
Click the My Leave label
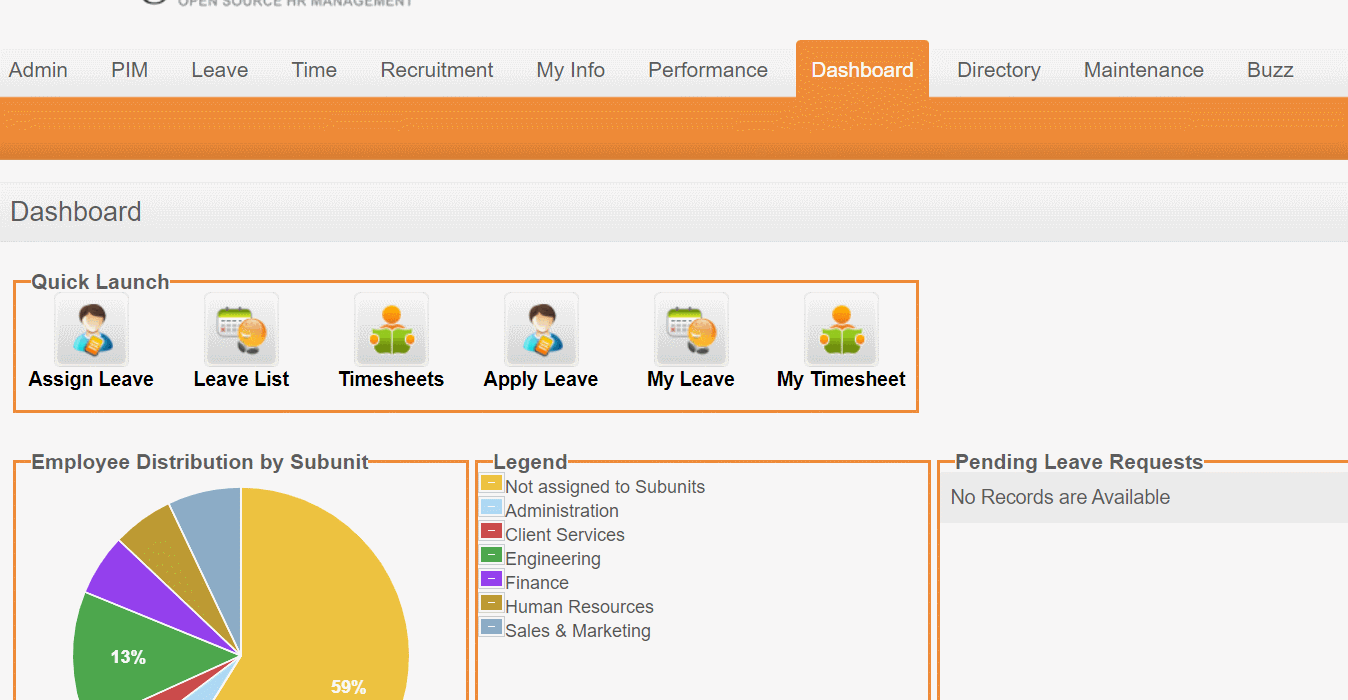pos(691,379)
